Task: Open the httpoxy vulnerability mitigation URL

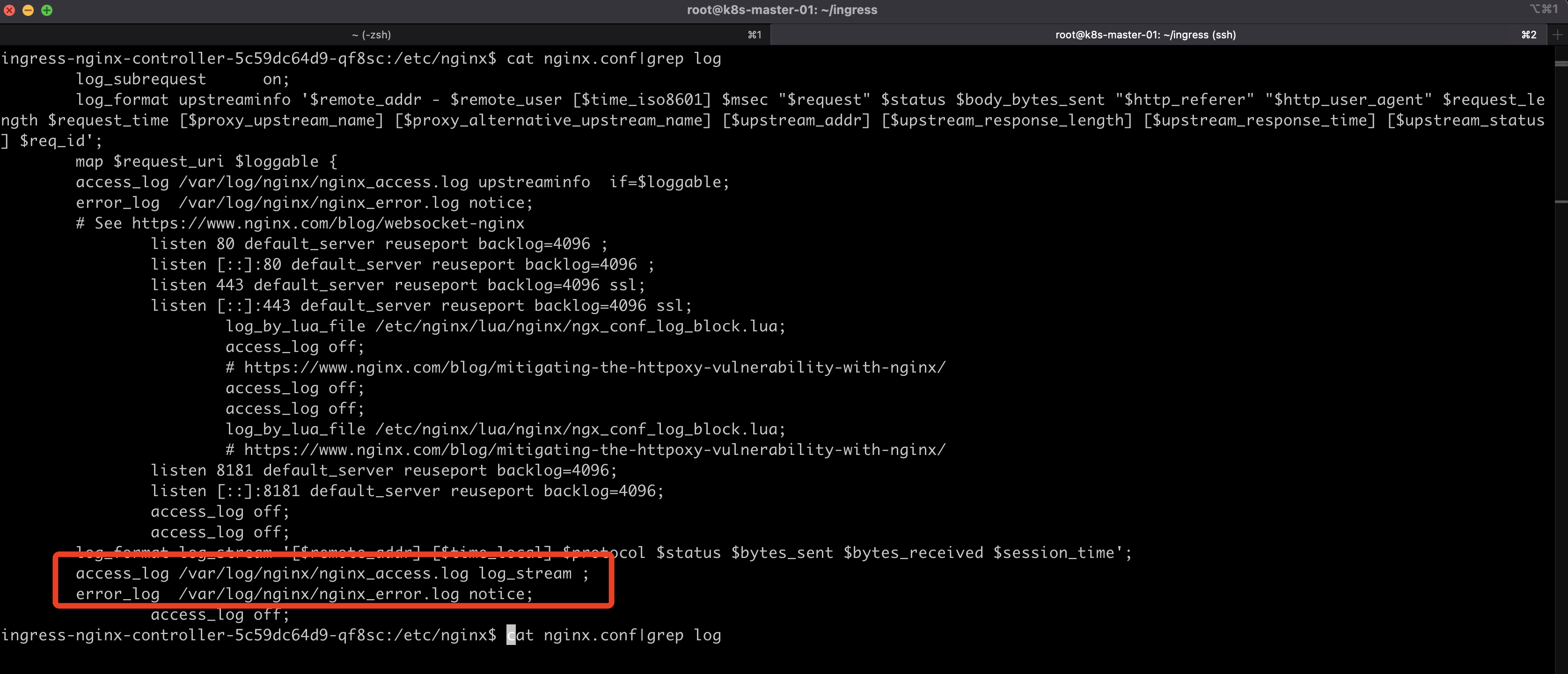Action: (x=584, y=367)
